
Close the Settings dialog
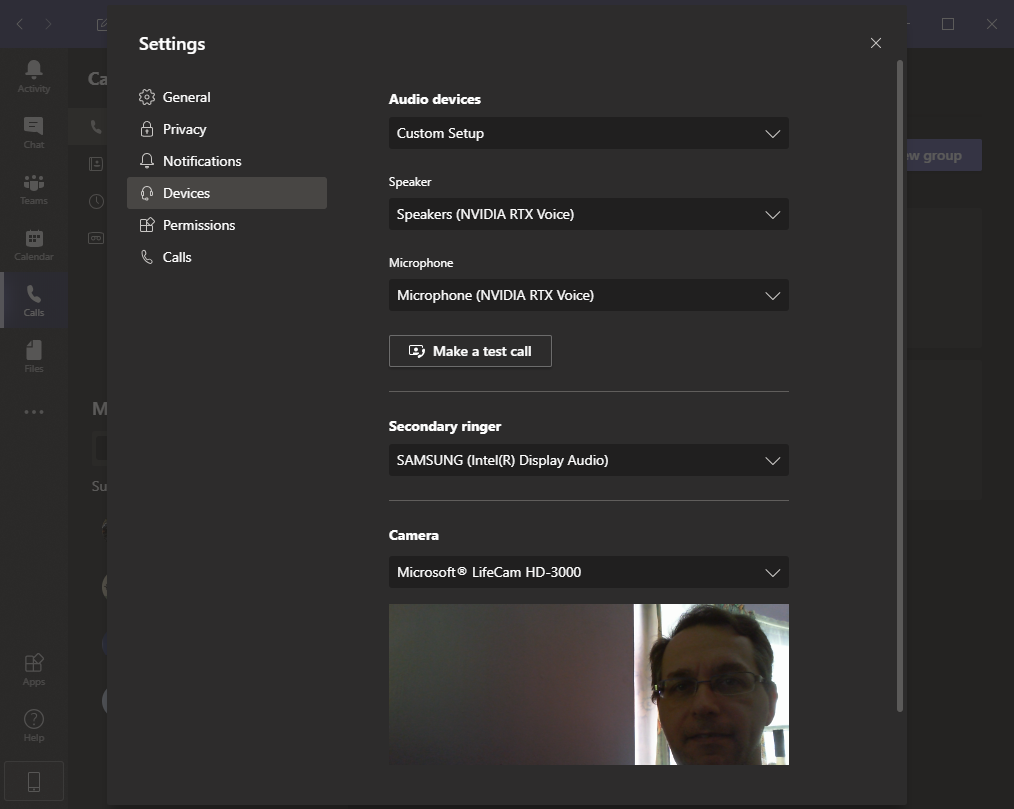click(876, 43)
